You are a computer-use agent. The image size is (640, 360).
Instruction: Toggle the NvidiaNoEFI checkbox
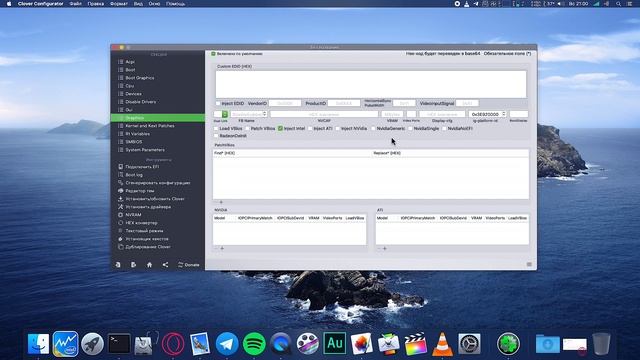tap(444, 128)
